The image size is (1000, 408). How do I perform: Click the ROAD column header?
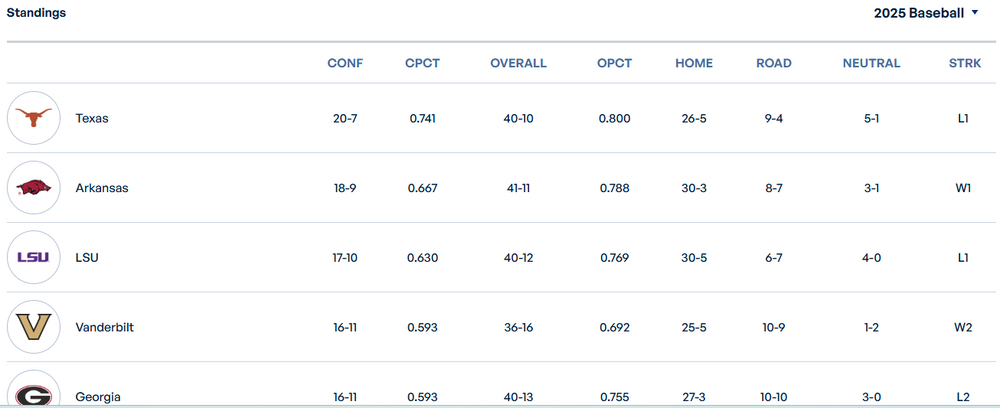[774, 63]
